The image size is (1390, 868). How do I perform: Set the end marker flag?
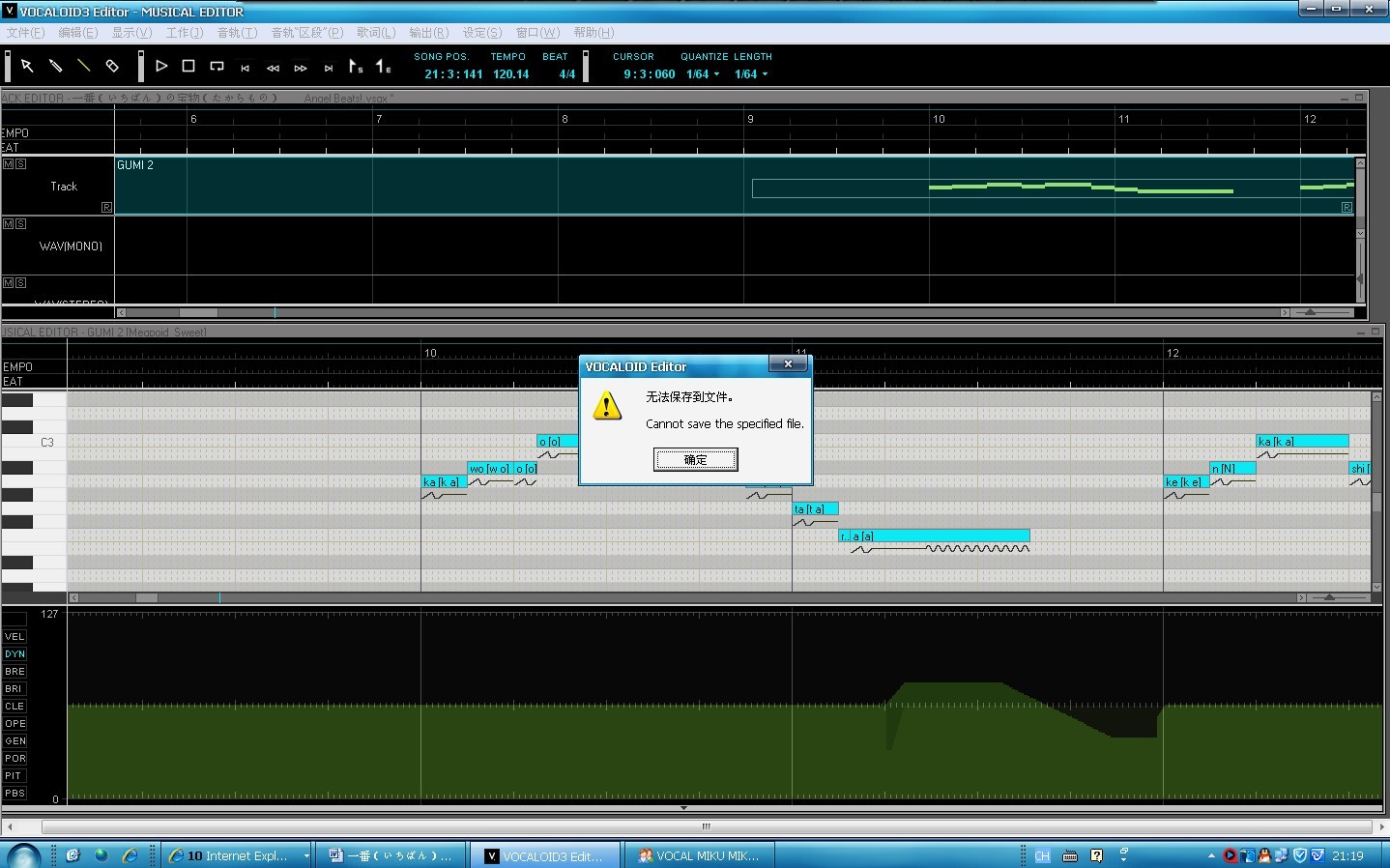tap(384, 66)
